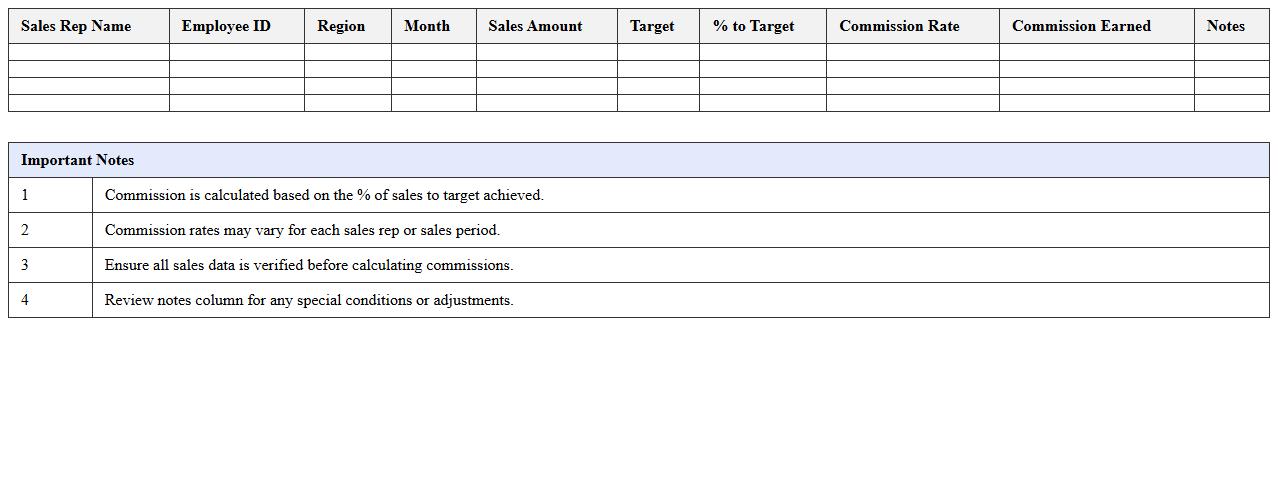Select the Employee ID column header
Screen dimensions: 1278x501
(226, 26)
